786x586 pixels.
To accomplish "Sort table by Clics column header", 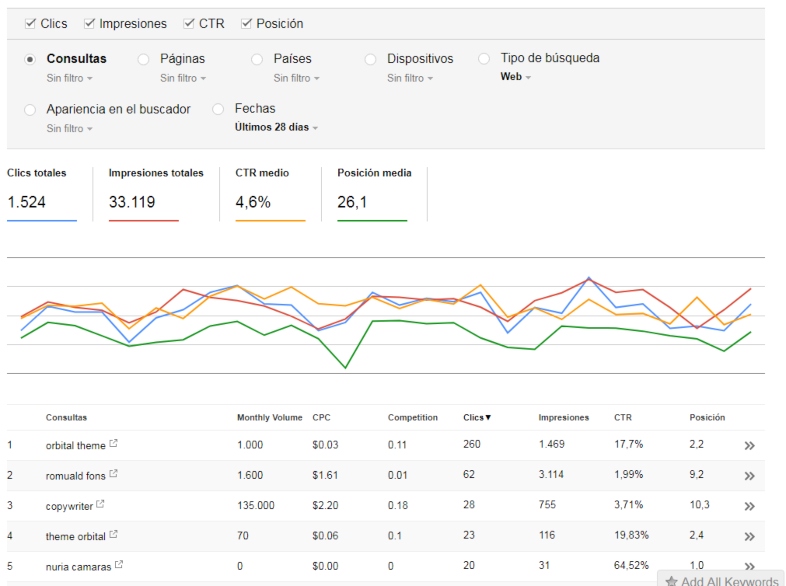I will click(477, 418).
